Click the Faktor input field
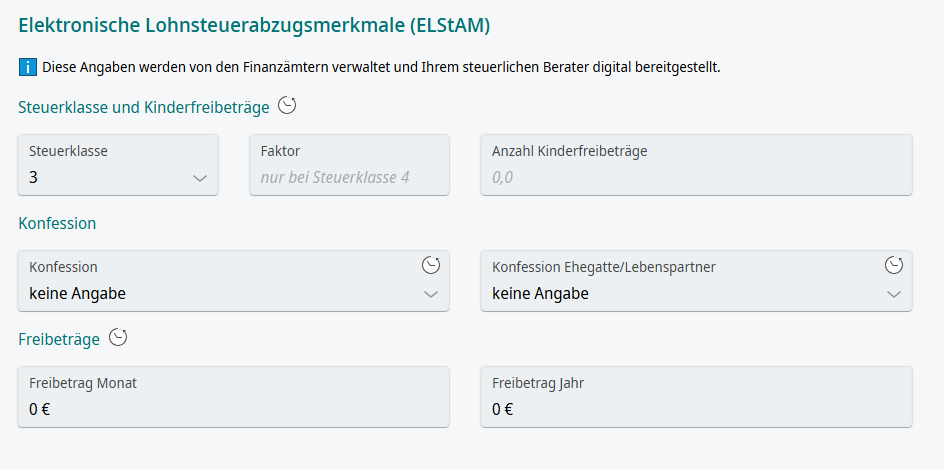This screenshot has width=944, height=469. pyautogui.click(x=349, y=177)
